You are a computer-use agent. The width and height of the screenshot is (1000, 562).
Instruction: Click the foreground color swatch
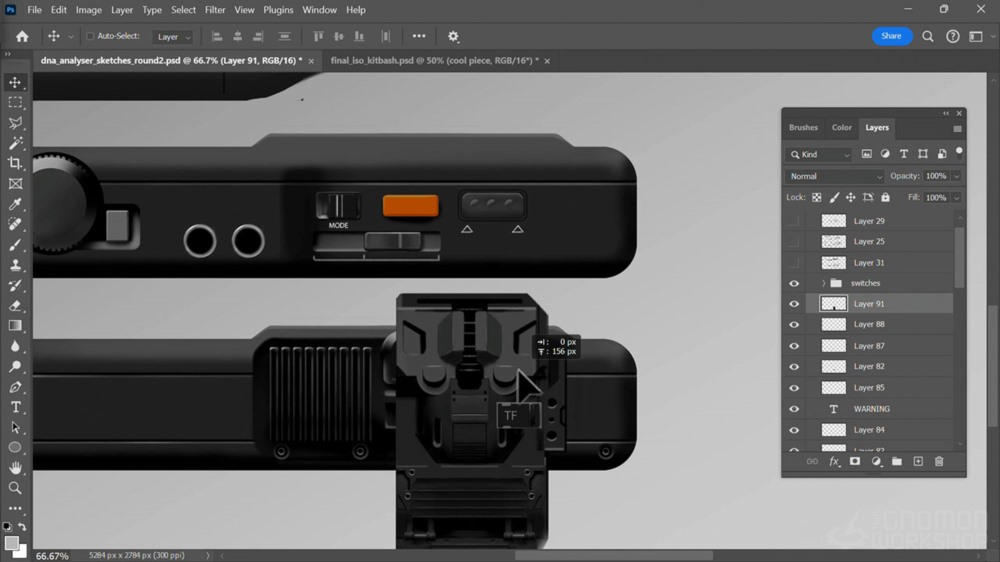[11, 543]
